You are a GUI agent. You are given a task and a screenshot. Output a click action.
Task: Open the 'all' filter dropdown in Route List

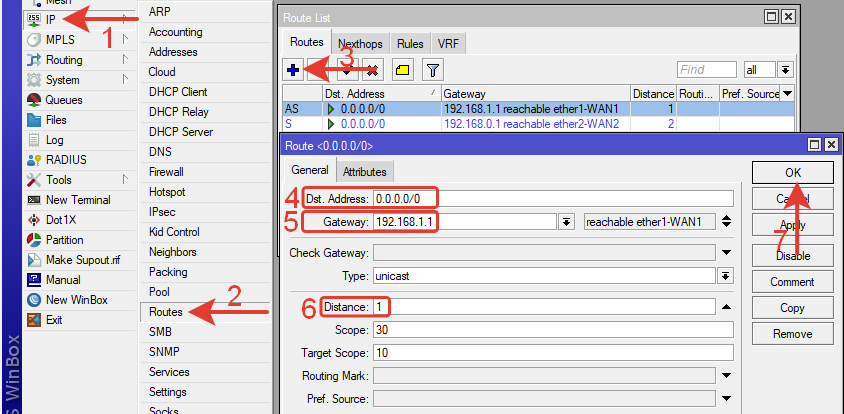pos(785,70)
